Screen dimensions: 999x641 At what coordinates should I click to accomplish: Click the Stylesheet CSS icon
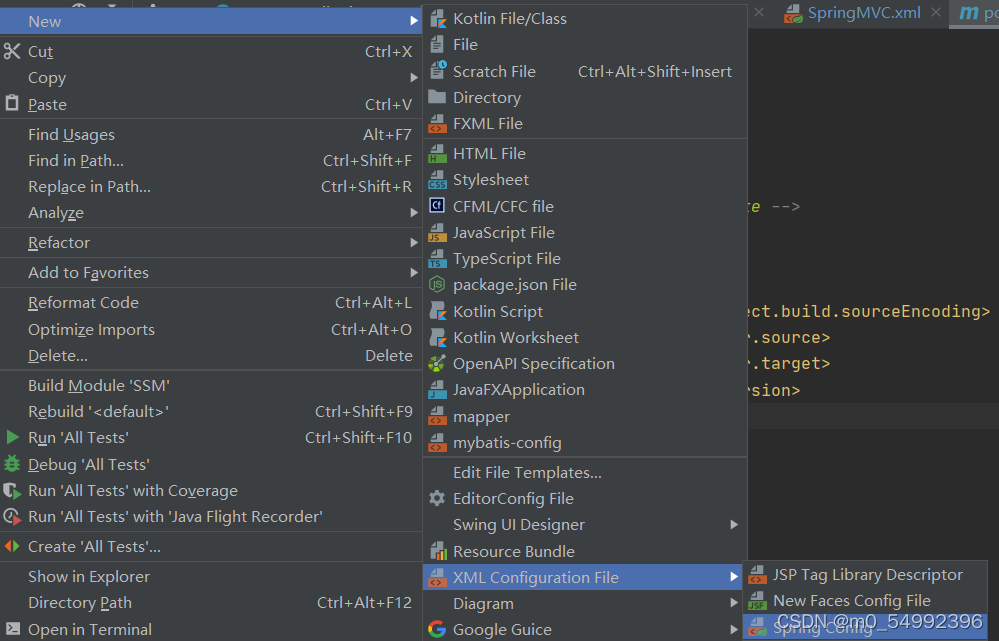coord(437,180)
